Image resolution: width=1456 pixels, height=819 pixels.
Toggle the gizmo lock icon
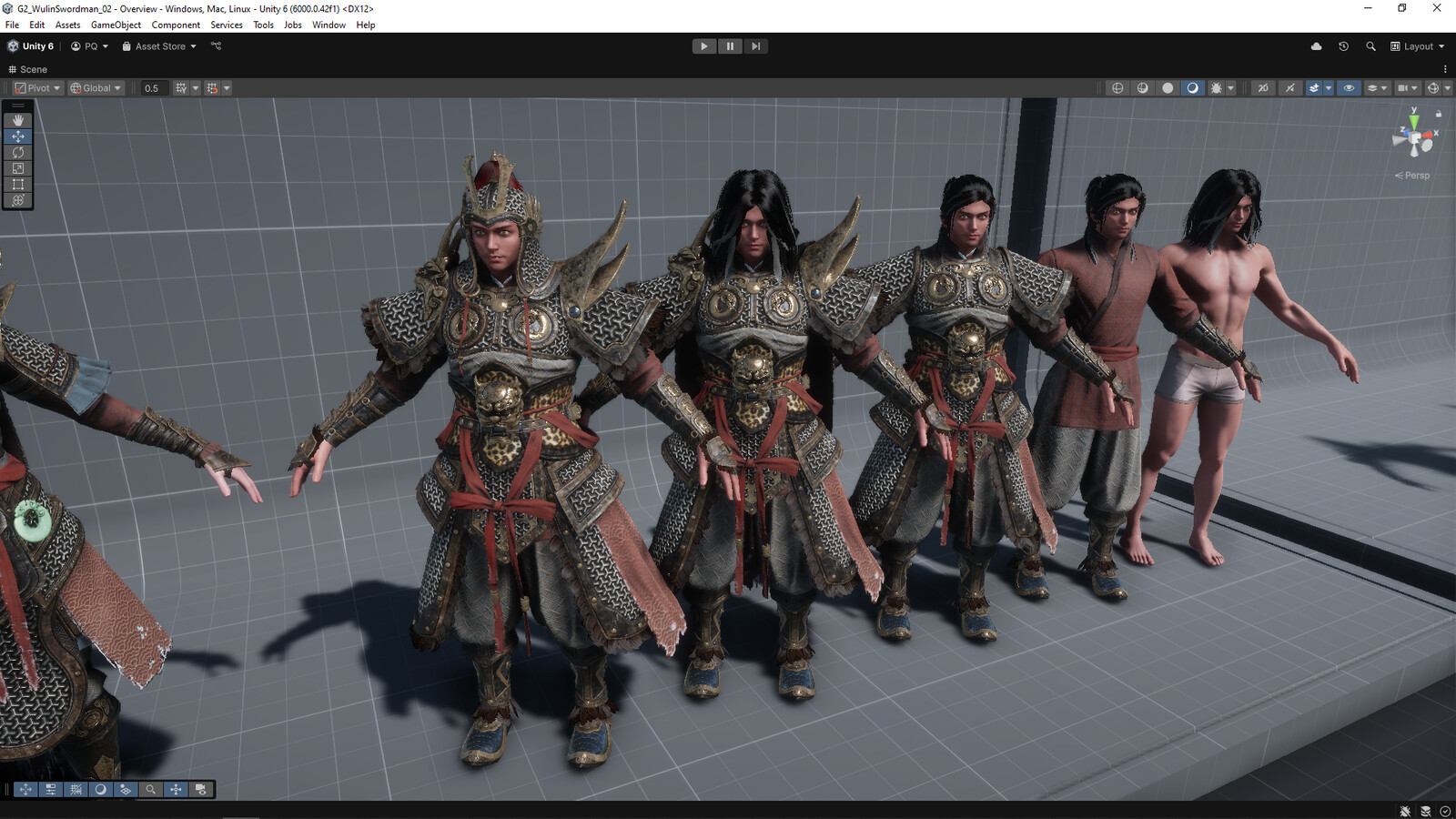(1439, 114)
